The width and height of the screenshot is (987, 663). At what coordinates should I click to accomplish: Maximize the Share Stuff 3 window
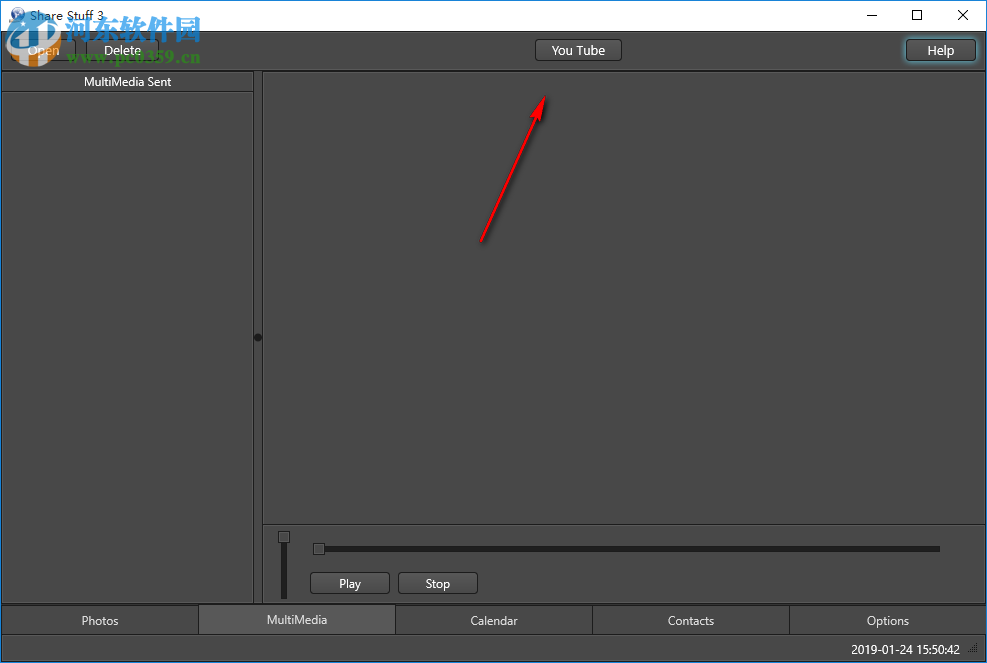[917, 15]
